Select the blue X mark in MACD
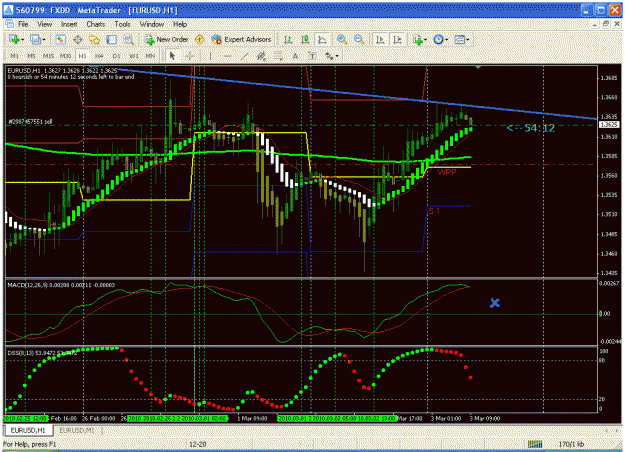Viewport: 625px width, 452px height. pyautogui.click(x=495, y=303)
